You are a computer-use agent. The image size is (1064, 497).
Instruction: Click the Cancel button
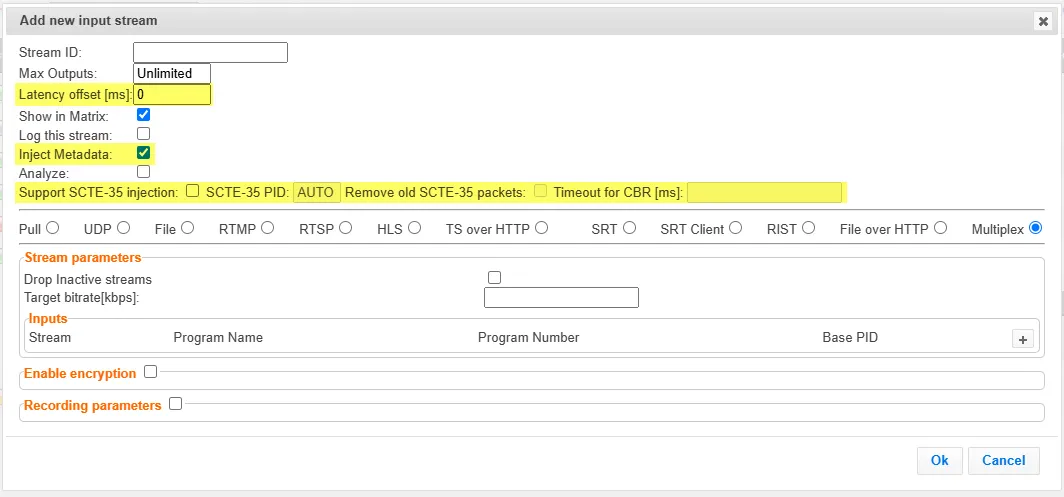click(1004, 460)
